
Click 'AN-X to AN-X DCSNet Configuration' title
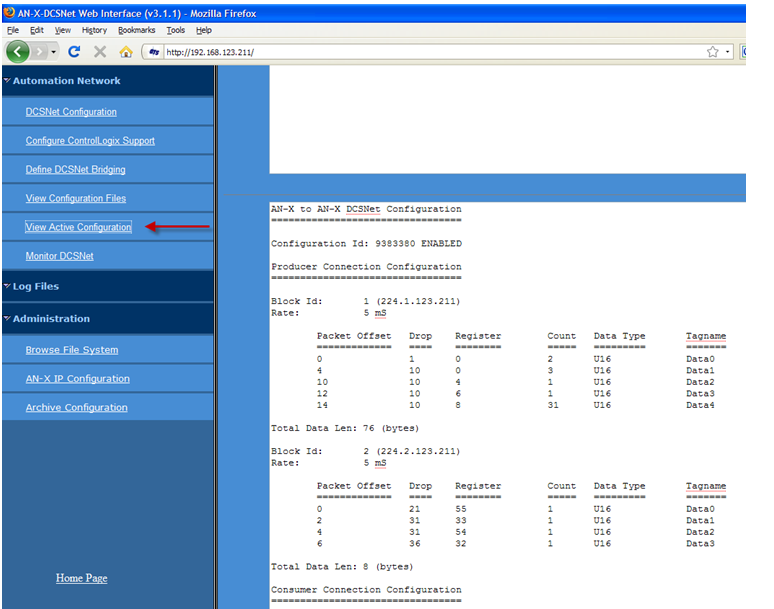click(366, 209)
